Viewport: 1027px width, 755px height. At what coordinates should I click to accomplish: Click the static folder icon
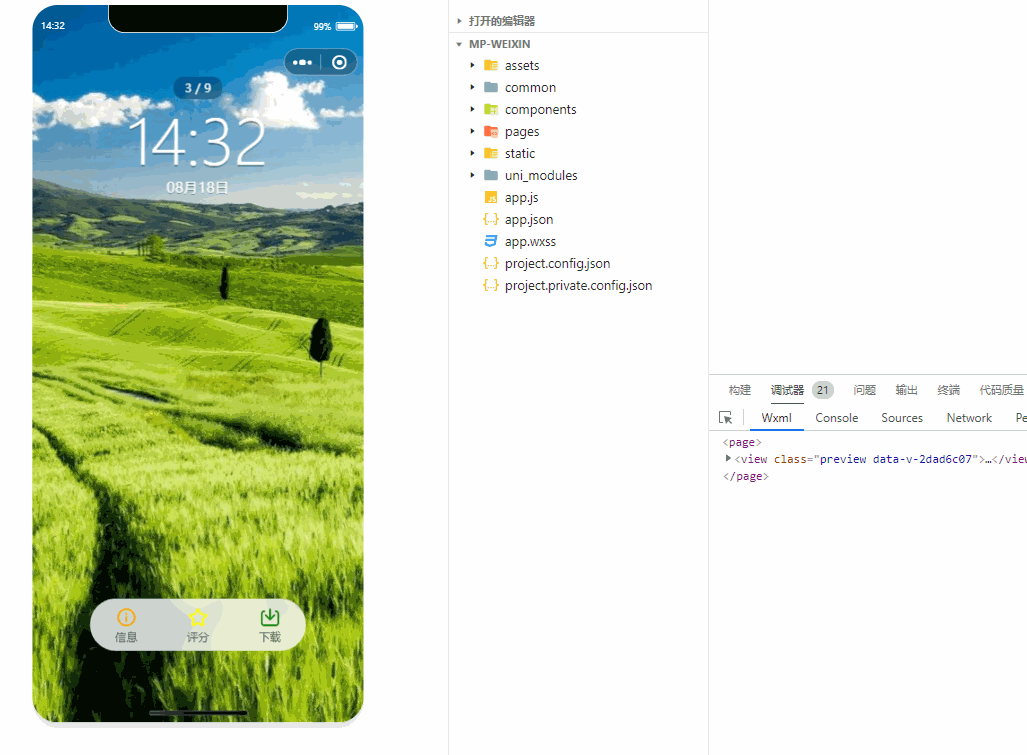pos(491,153)
